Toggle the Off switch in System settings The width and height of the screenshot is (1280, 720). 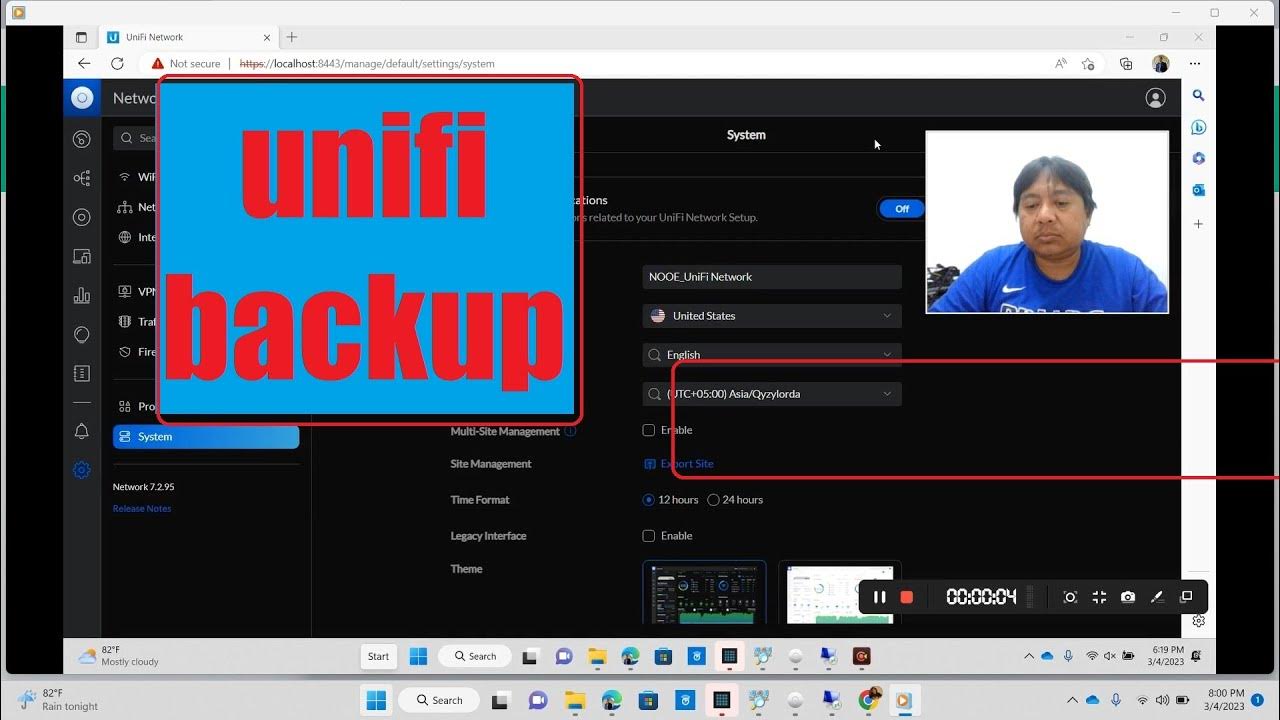point(901,208)
